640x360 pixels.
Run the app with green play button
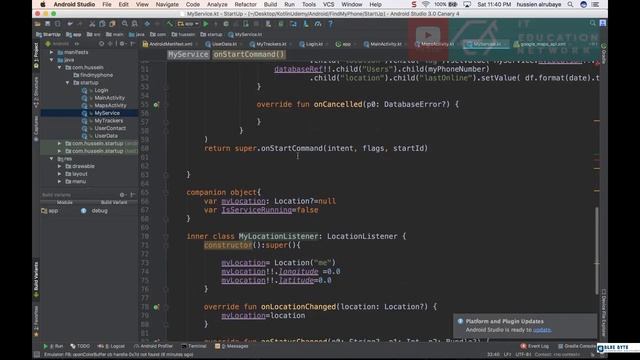[x=206, y=24]
